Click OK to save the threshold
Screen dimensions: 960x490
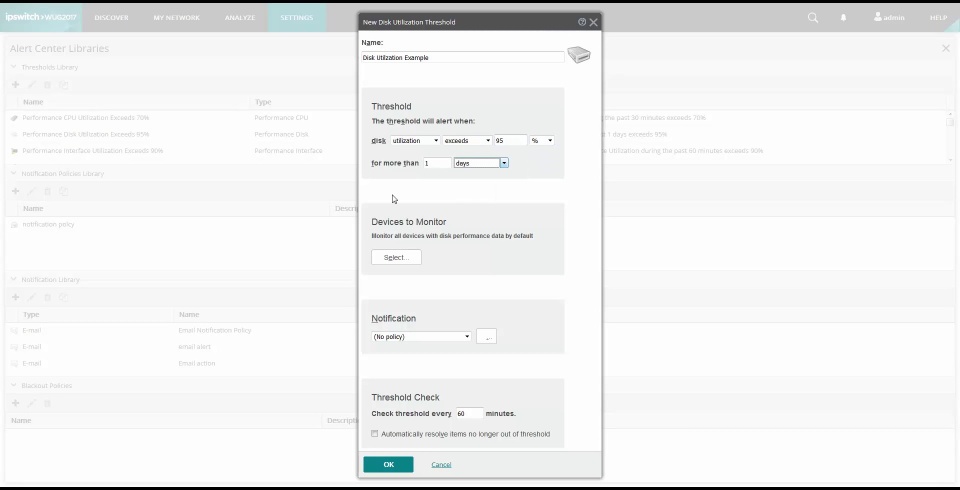click(388, 464)
